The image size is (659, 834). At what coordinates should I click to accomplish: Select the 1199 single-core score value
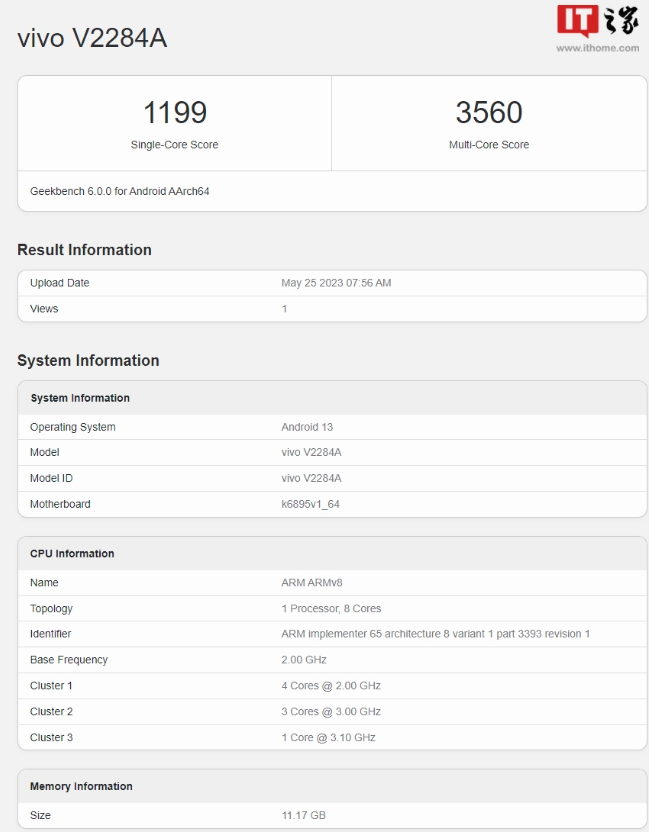(174, 112)
